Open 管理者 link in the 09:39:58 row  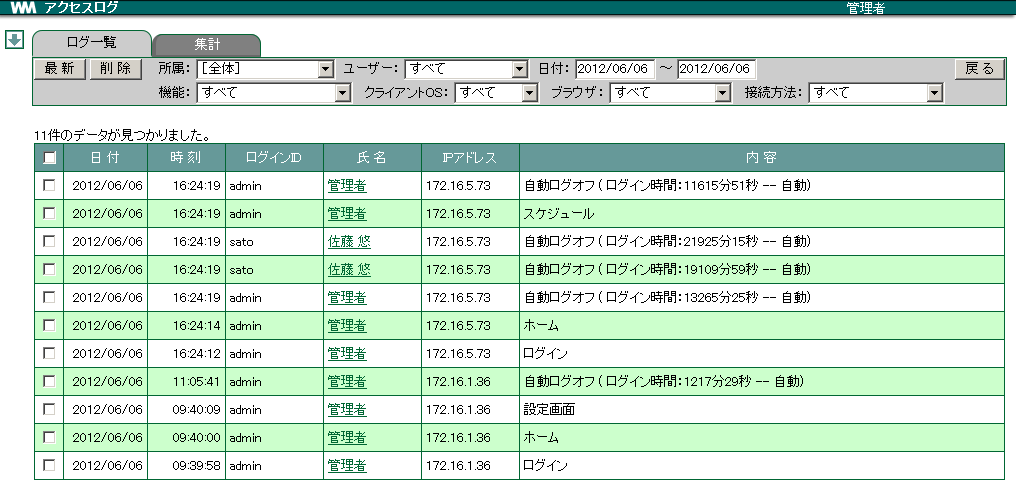[347, 465]
